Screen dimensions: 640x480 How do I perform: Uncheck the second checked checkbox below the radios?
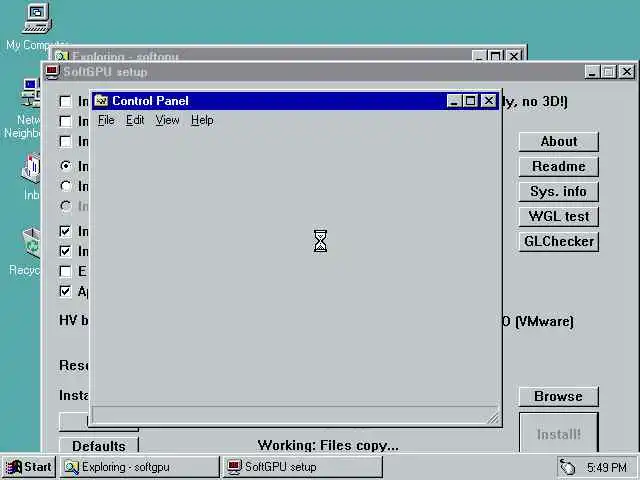pos(65,251)
